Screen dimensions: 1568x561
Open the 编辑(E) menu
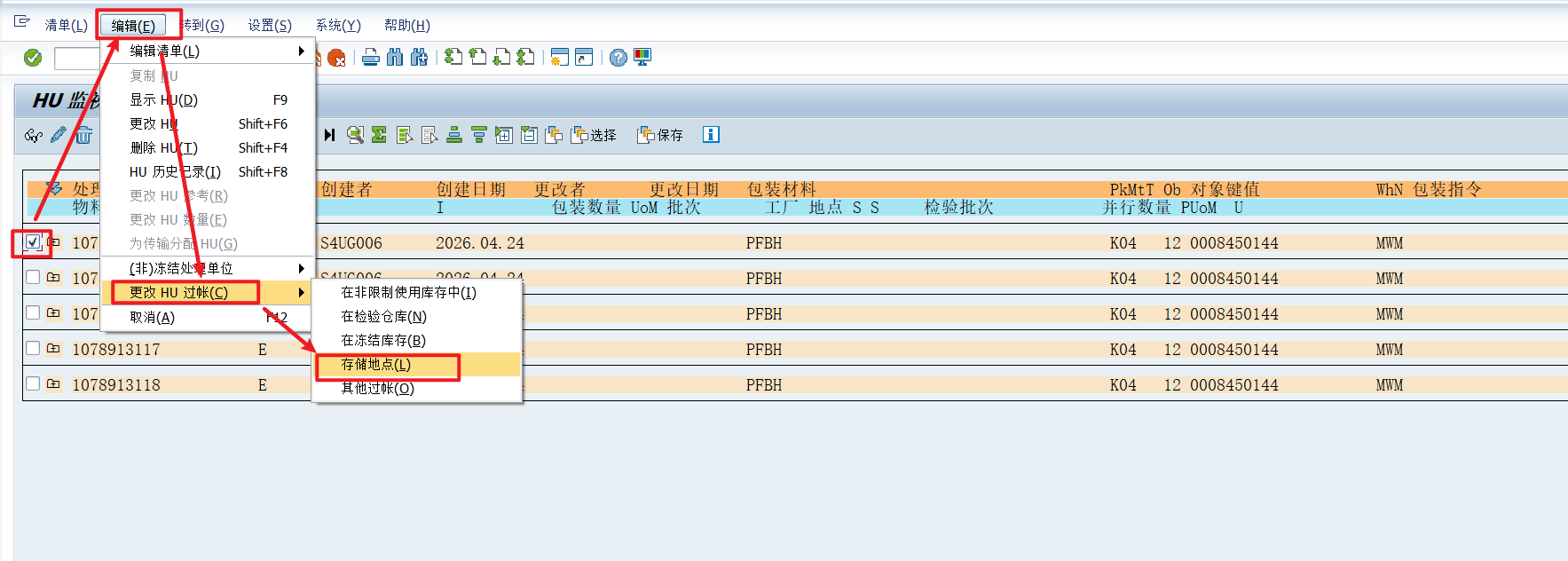click(133, 26)
